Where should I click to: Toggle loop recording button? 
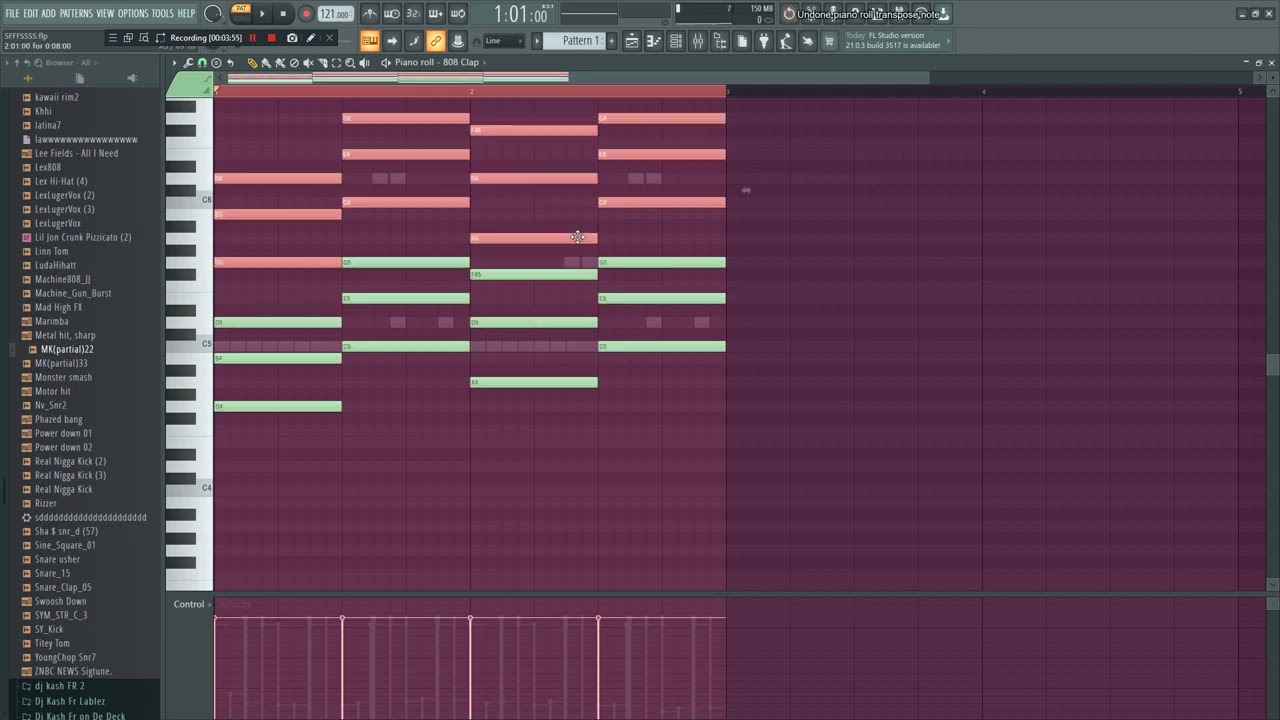458,14
